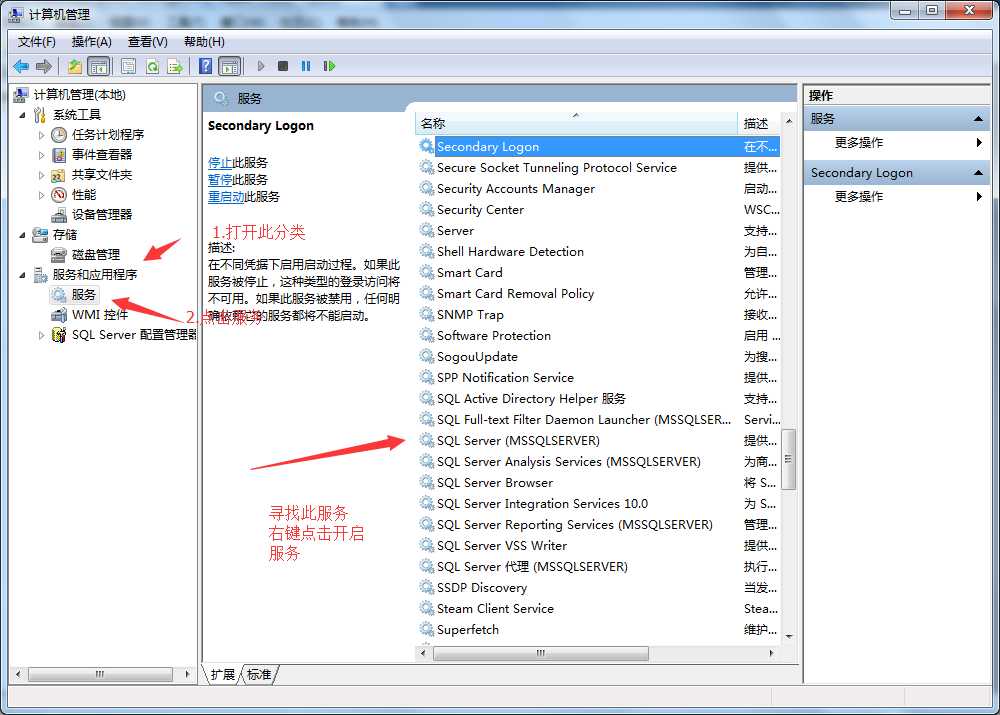Click the Export List toolbar icon
Screen dimensions: 1000x715
175,66
